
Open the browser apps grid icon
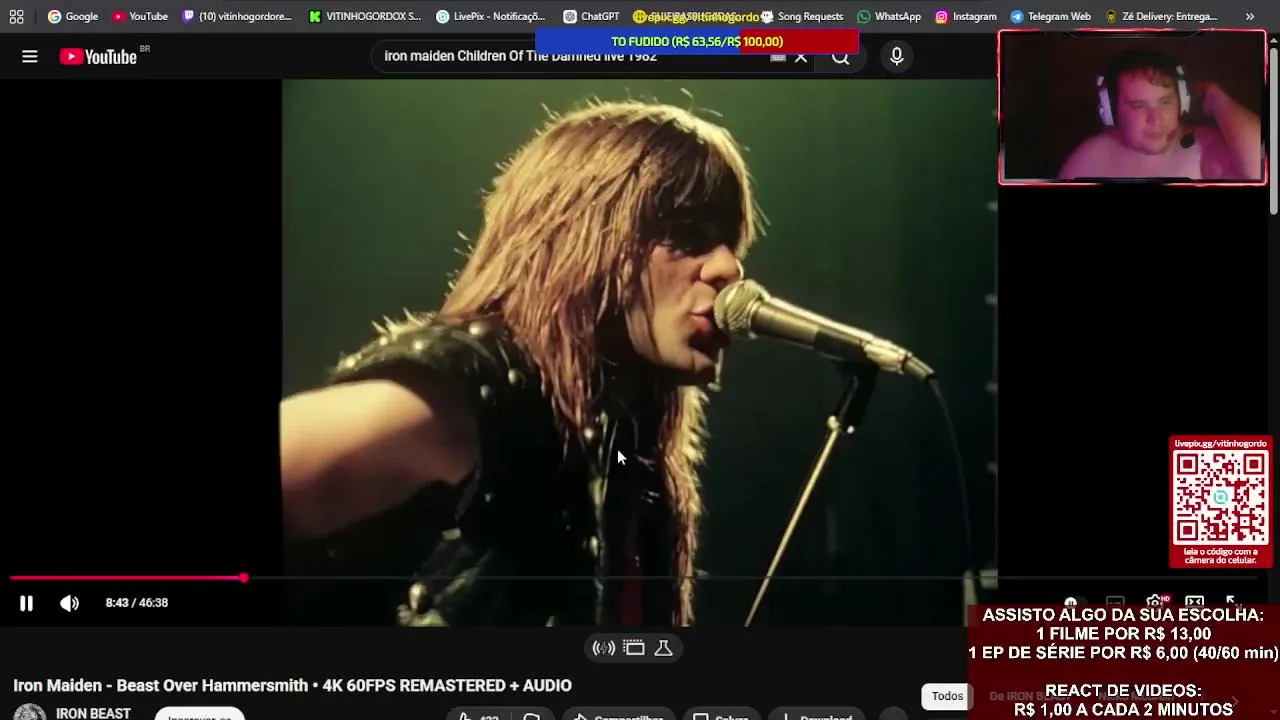(x=16, y=16)
